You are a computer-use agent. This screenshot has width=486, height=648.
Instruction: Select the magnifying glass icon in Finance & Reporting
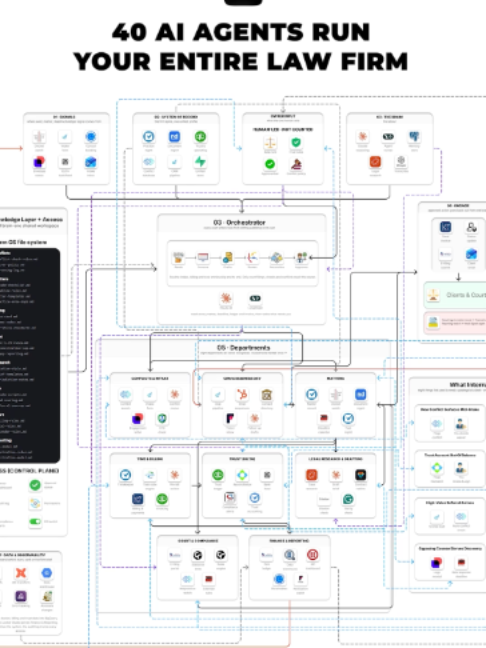point(290,555)
